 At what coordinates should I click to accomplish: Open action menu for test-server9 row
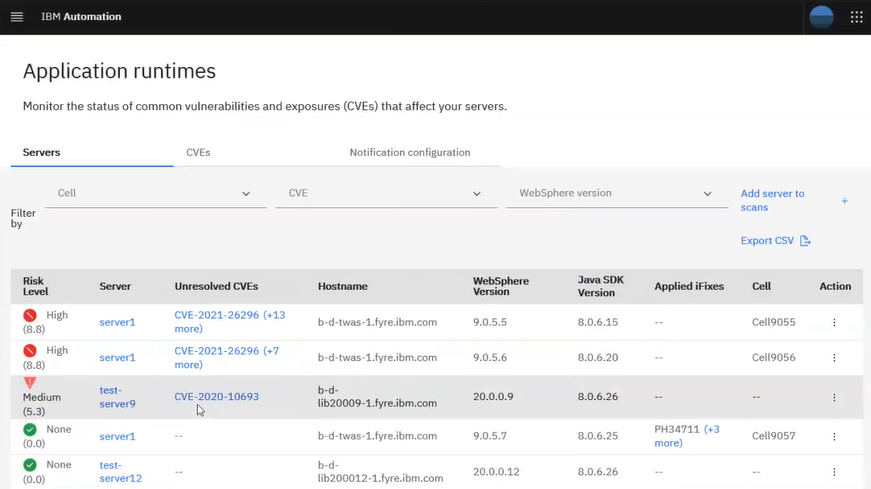[834, 397]
